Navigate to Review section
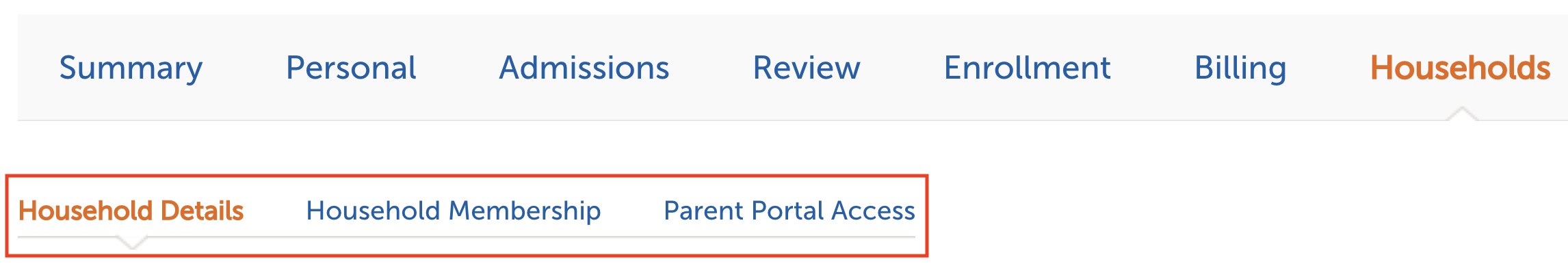The width and height of the screenshot is (1568, 264). point(807,68)
